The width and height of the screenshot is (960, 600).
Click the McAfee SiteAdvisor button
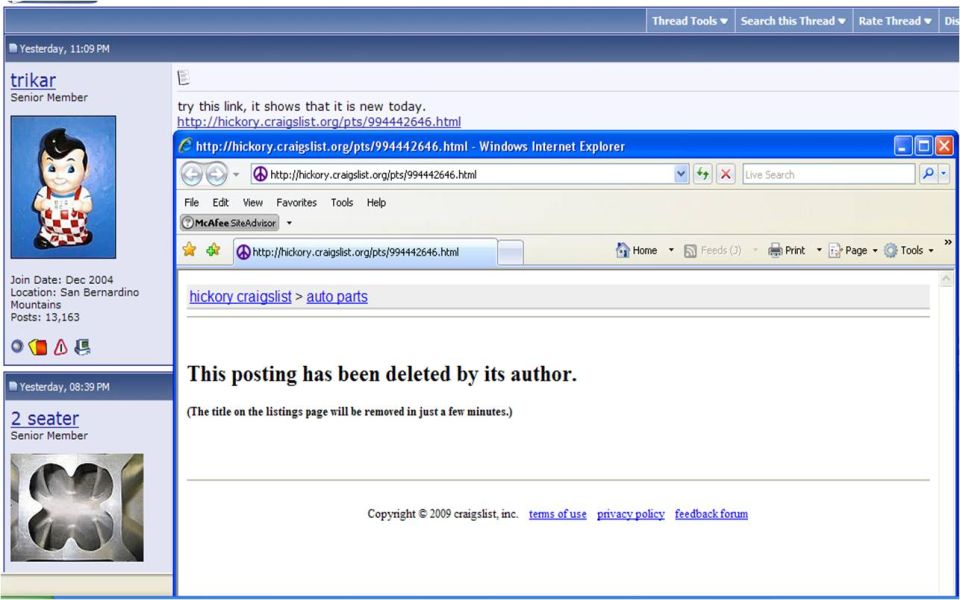[230, 223]
